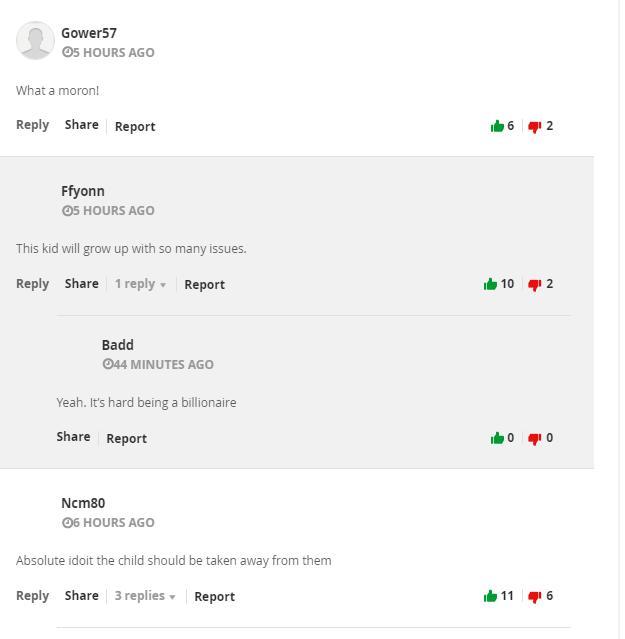Upvote Ncm80's comment
The image size is (625, 639).
click(490, 596)
